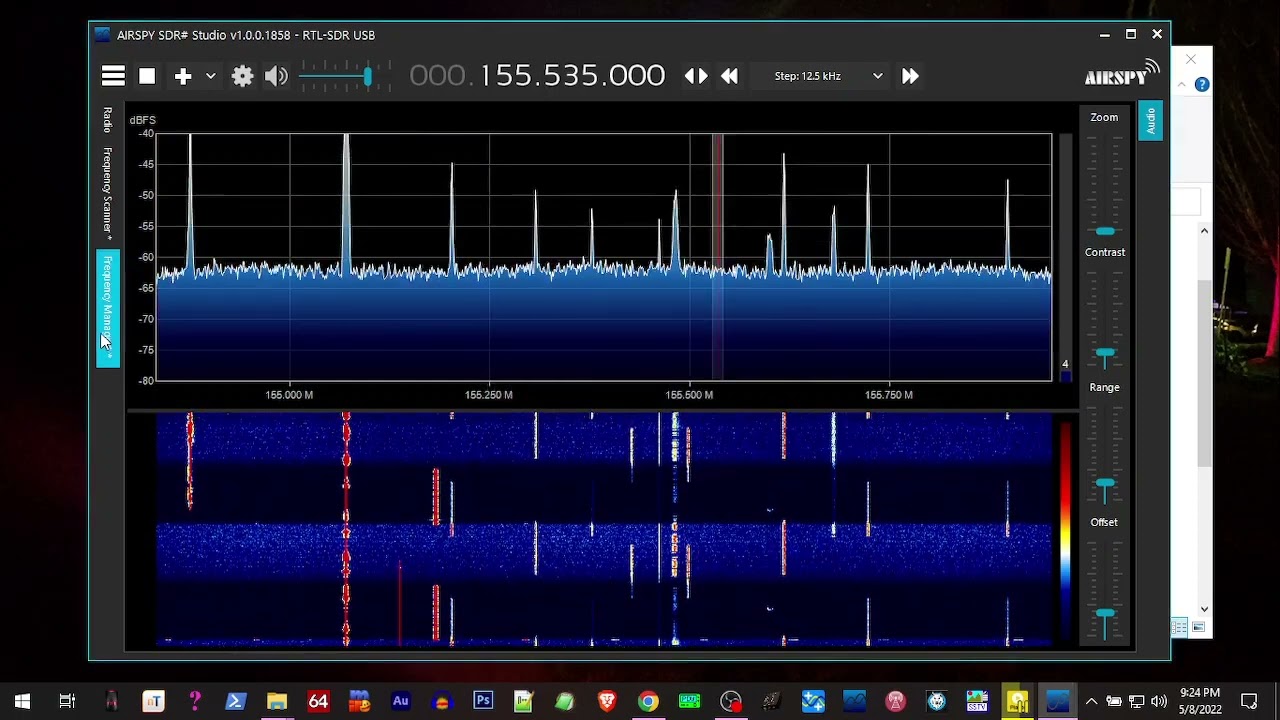Open the notification center icon
The width and height of the screenshot is (1280, 720).
click(1249, 701)
